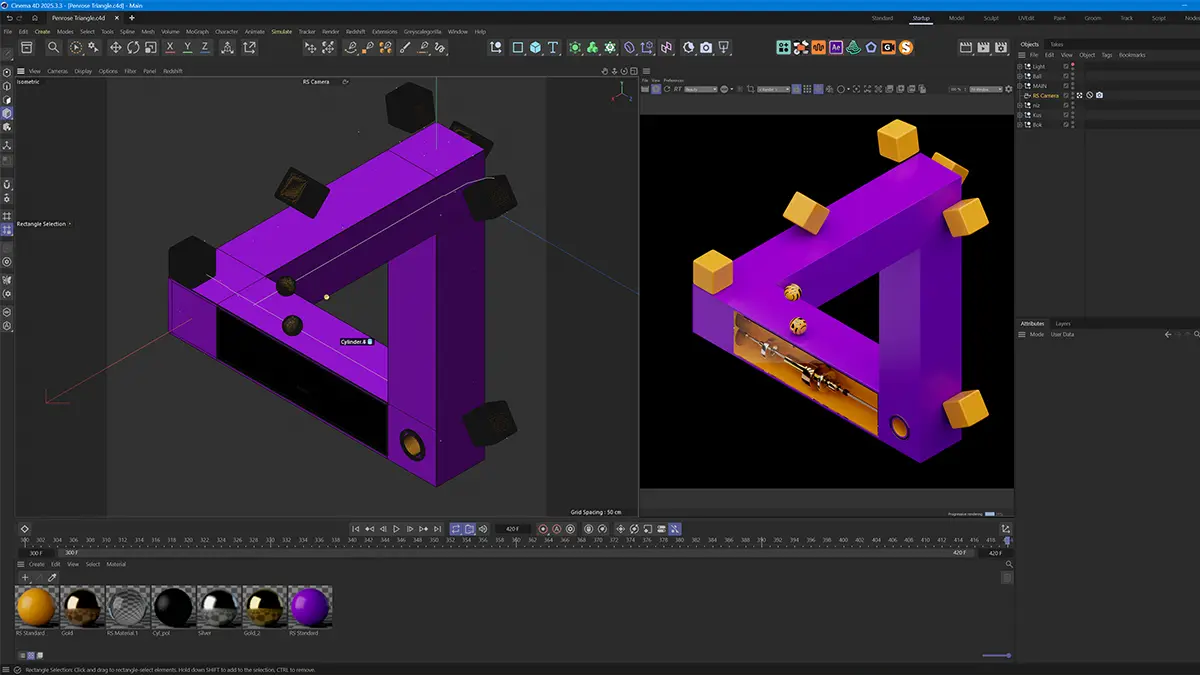
Task: Open the Simulate menu
Action: coord(281,31)
